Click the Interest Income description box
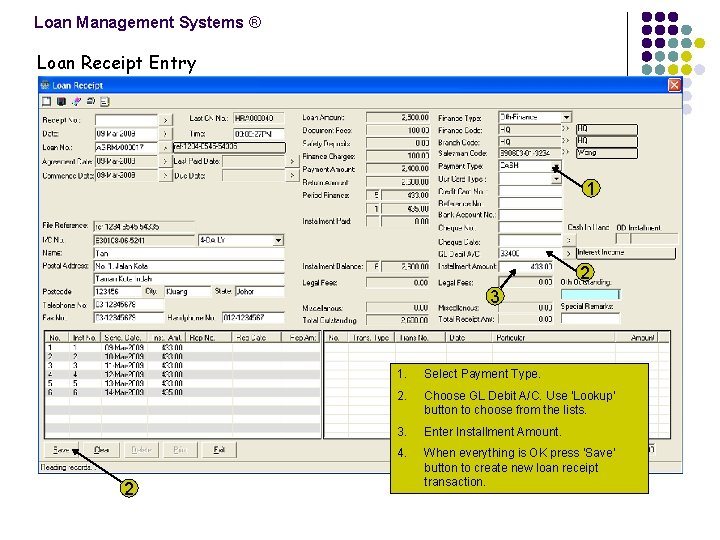 [x=626, y=253]
